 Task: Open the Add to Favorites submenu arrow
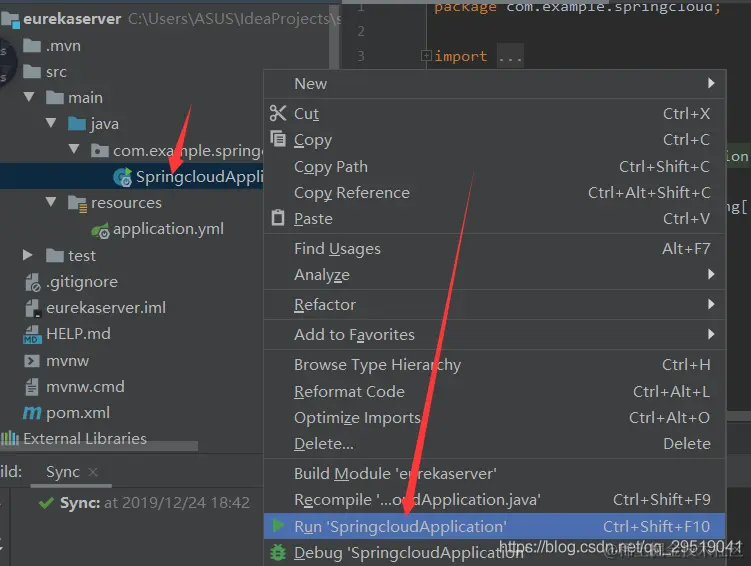[711, 334]
